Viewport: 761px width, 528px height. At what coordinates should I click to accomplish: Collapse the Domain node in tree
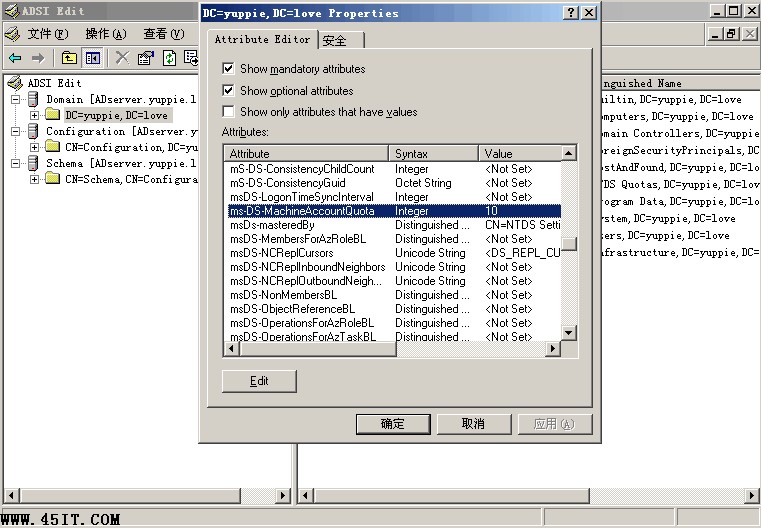(x=16, y=99)
